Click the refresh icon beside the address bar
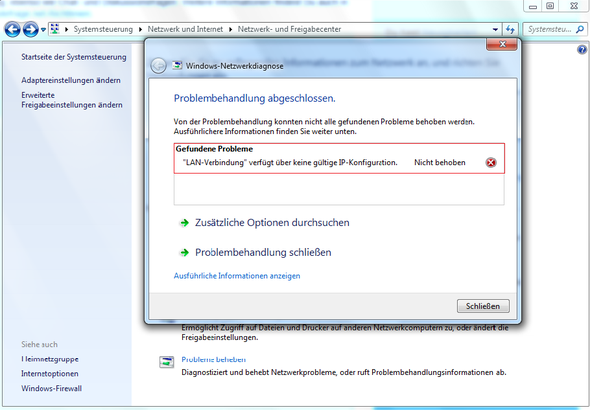 [x=510, y=29]
